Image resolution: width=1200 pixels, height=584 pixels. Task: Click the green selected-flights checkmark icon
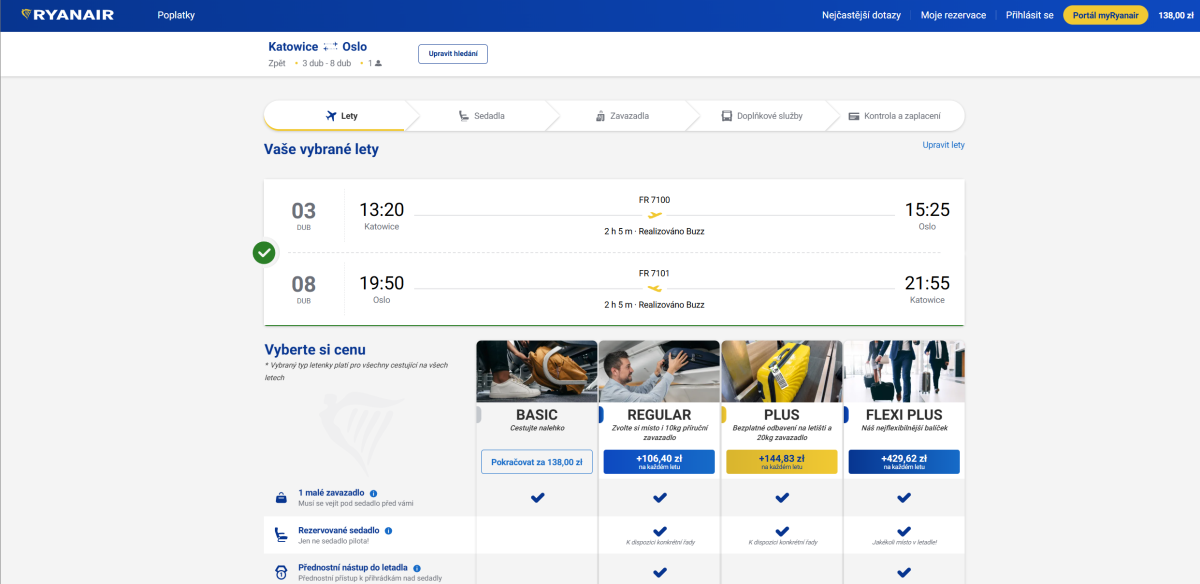[264, 253]
